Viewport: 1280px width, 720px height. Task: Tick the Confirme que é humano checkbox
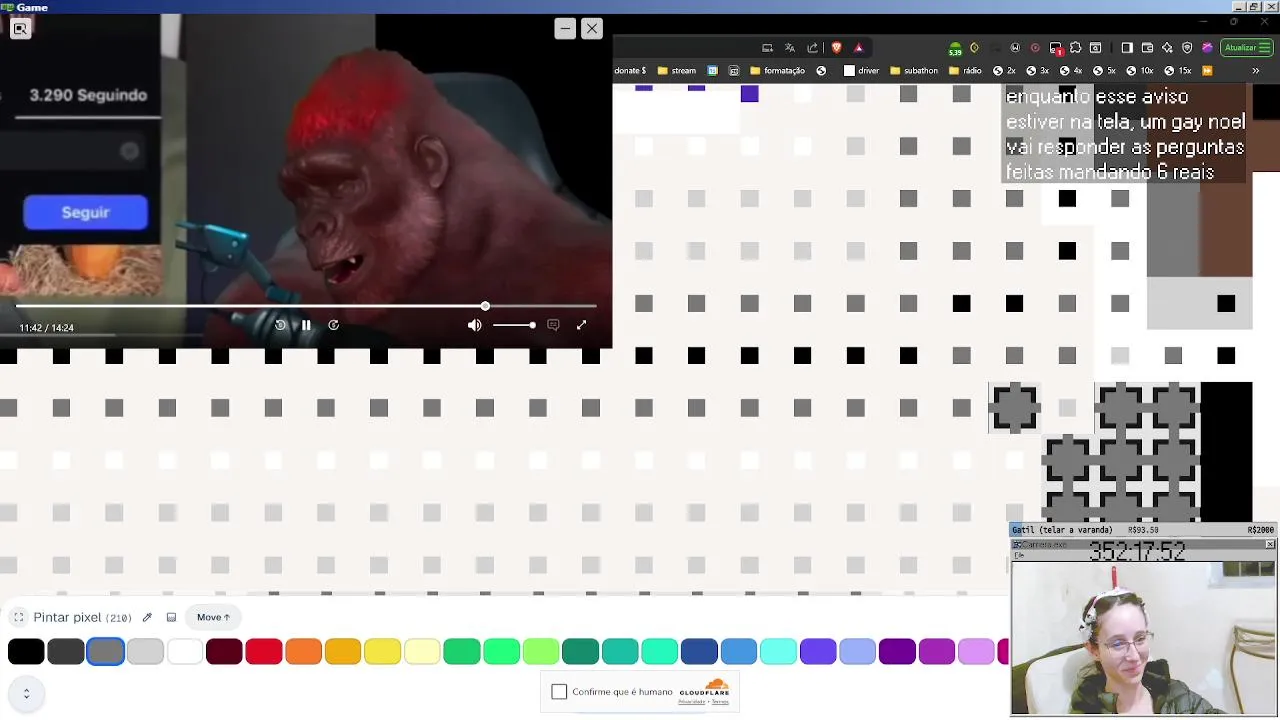pos(559,691)
